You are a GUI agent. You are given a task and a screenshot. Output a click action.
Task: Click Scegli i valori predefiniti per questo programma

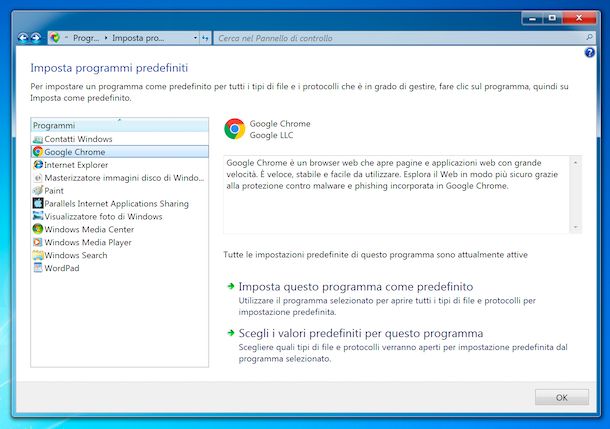[x=361, y=333]
